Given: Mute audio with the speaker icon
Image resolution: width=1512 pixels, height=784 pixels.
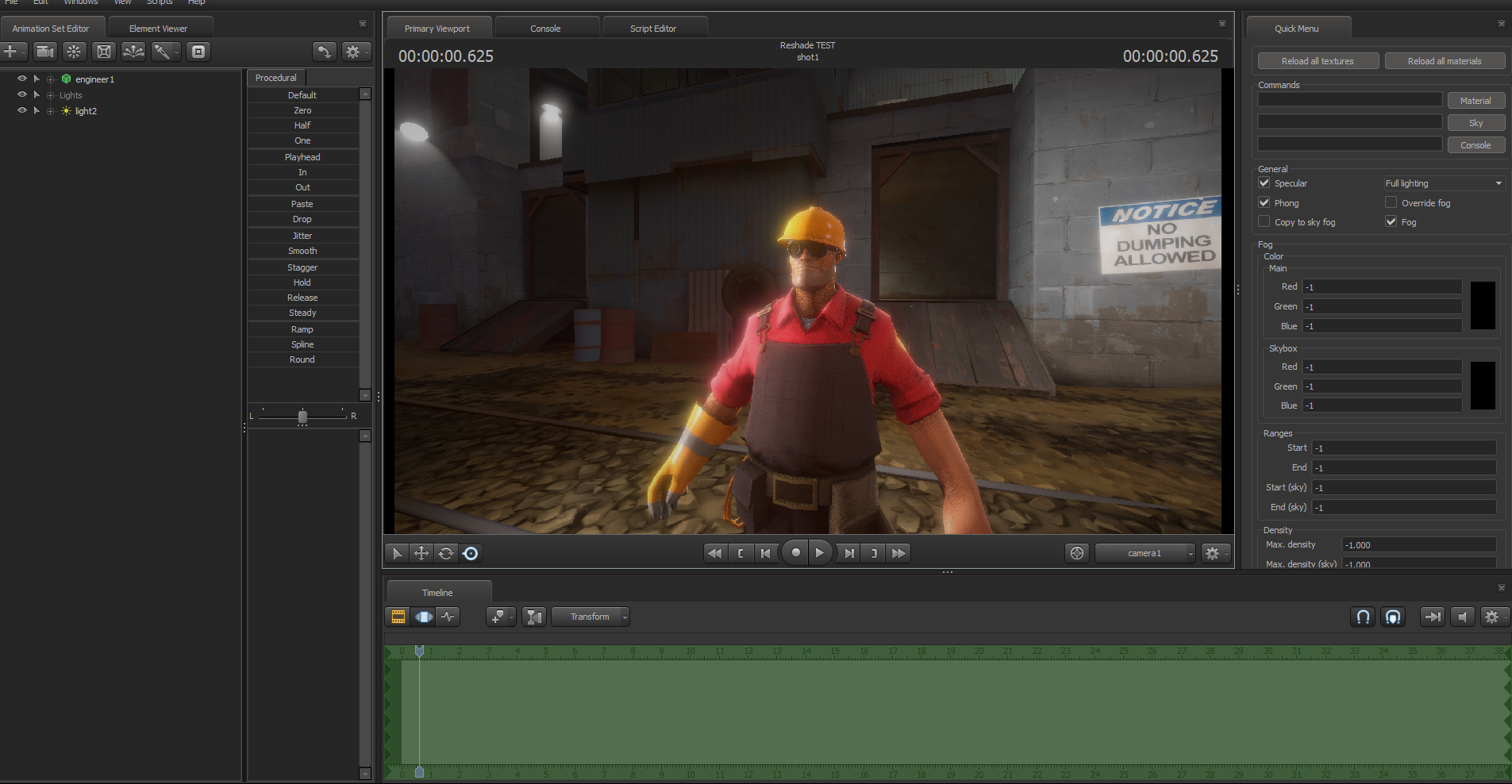Looking at the screenshot, I should pyautogui.click(x=1462, y=617).
